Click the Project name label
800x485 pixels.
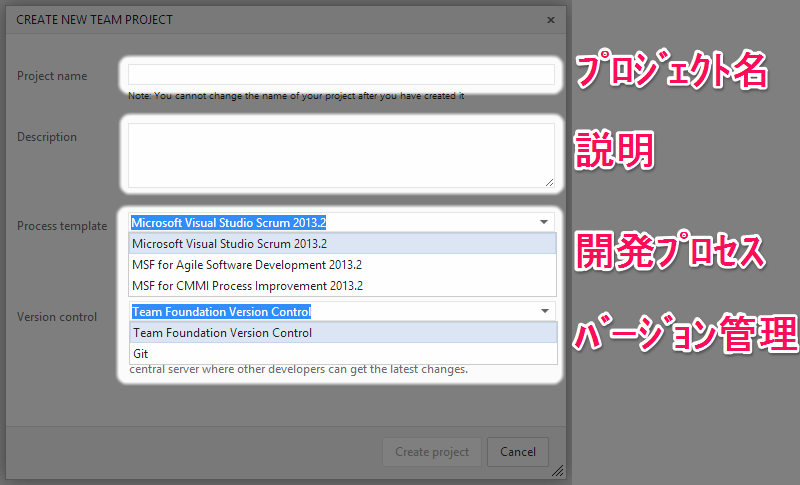52,76
